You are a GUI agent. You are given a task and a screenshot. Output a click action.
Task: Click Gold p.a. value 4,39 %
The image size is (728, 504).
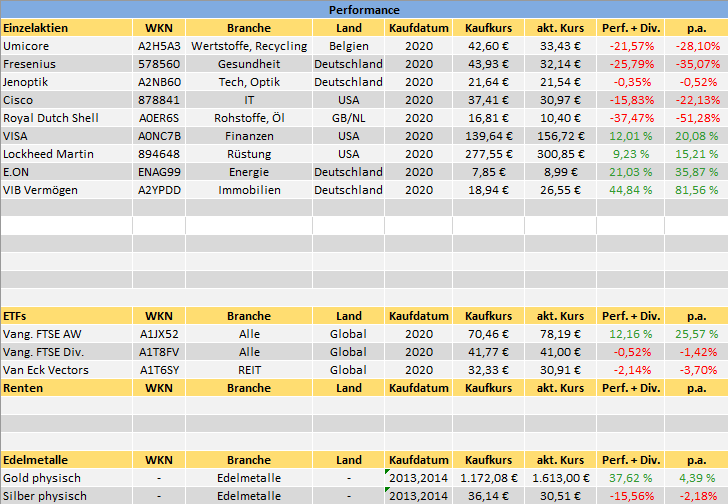[696, 478]
